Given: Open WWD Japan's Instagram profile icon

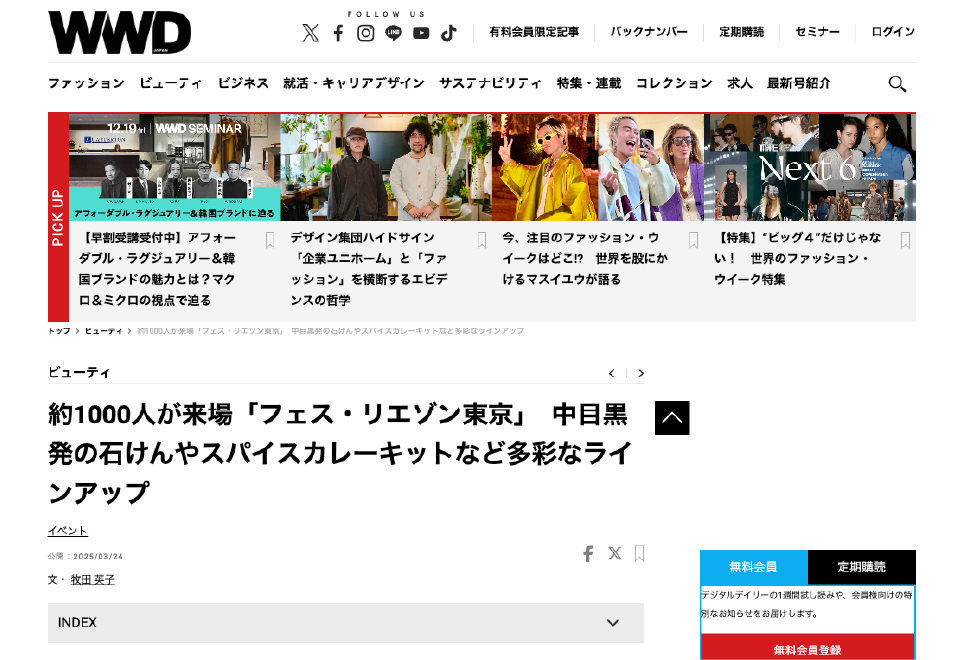Looking at the screenshot, I should [365, 33].
